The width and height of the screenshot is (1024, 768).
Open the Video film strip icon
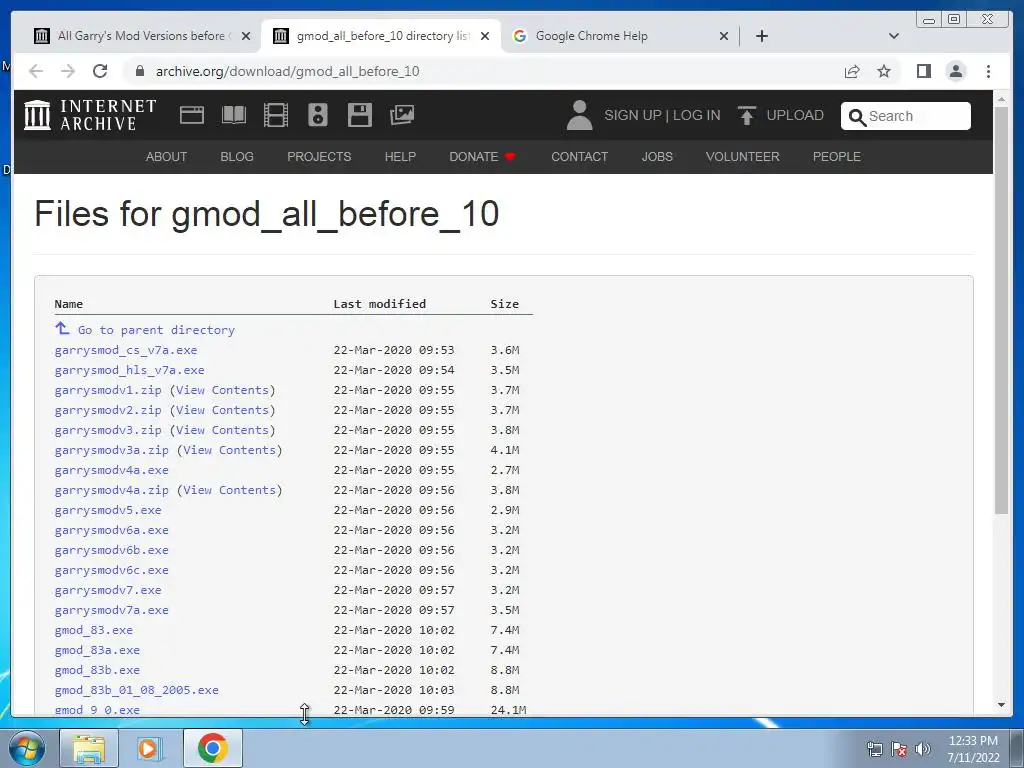coord(276,115)
